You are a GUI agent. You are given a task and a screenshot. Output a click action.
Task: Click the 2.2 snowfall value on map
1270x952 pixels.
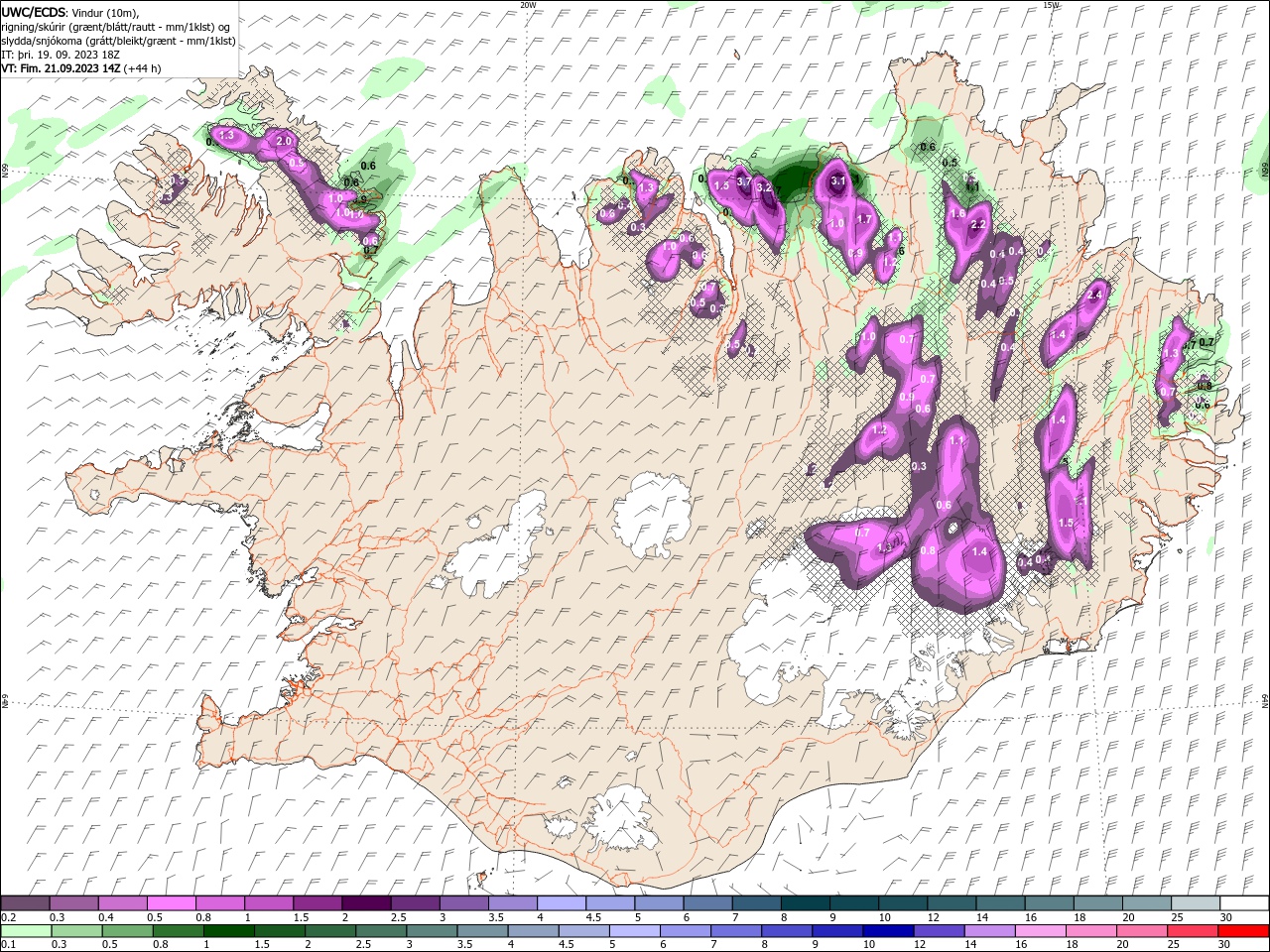(978, 225)
